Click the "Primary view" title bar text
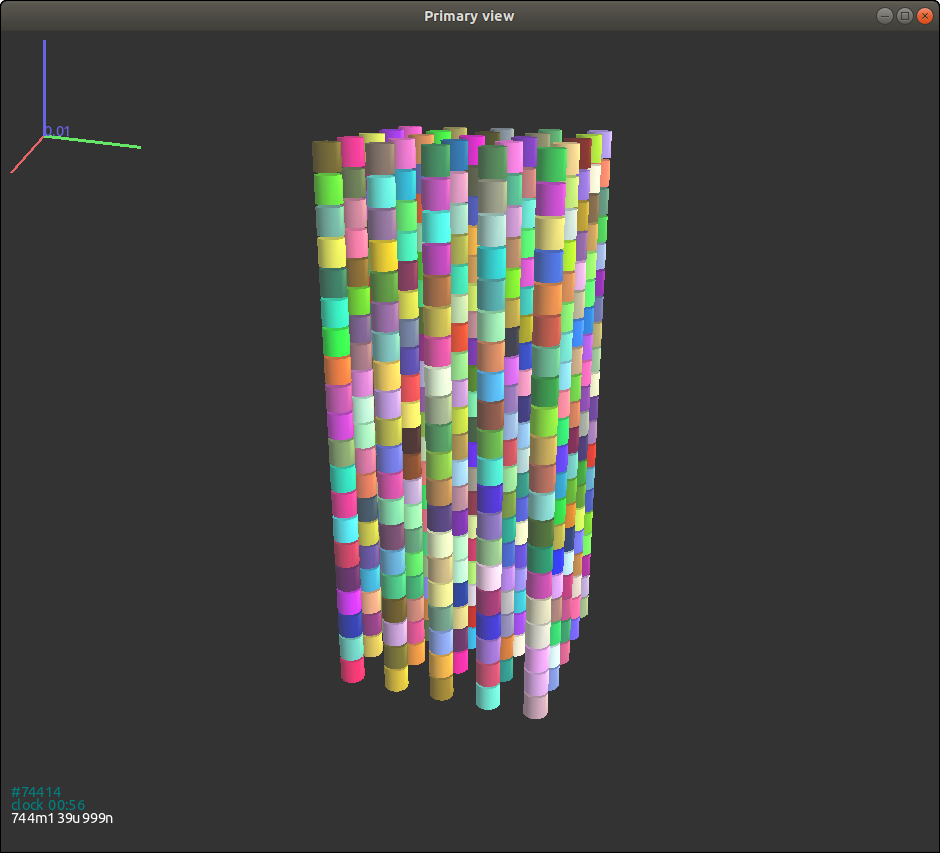 [469, 15]
